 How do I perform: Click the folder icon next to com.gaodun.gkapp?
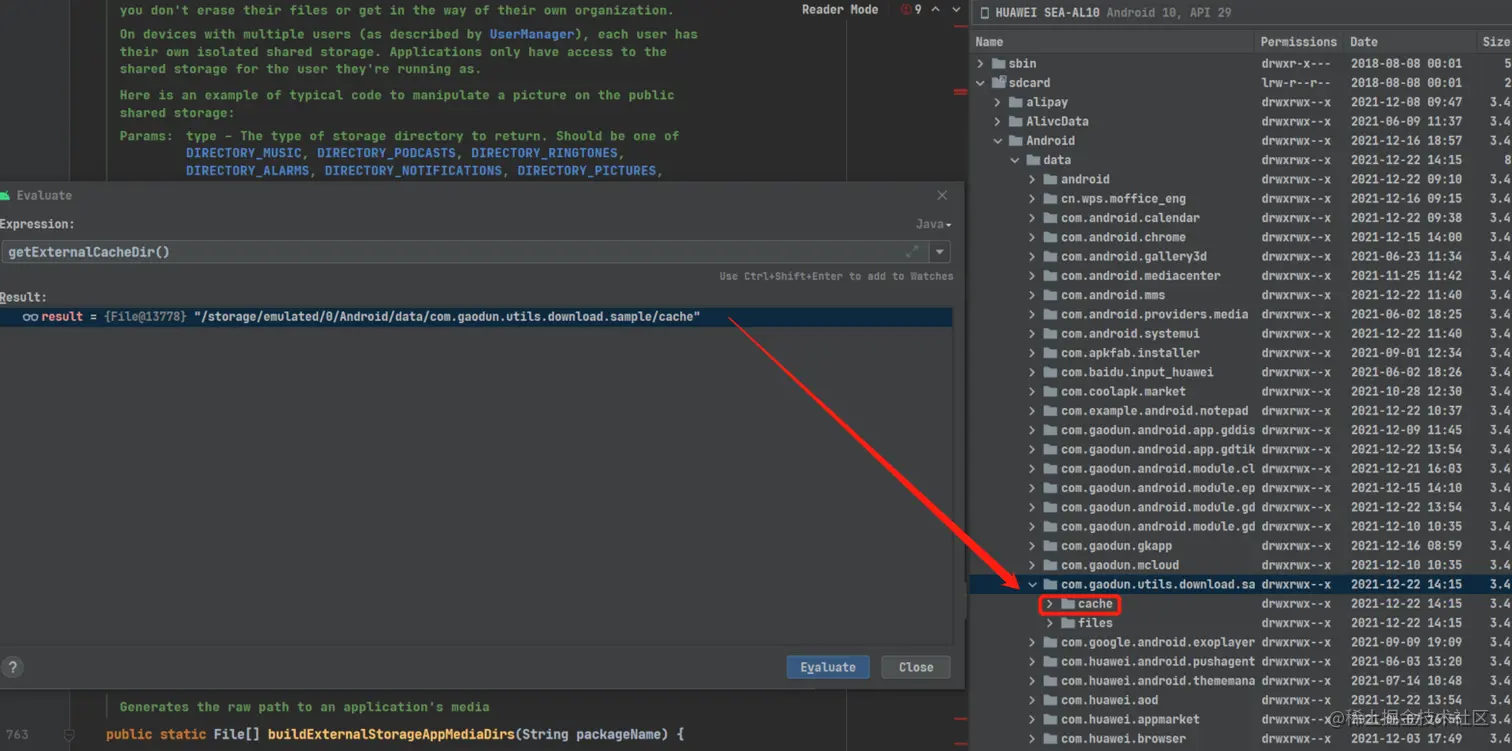point(1051,546)
